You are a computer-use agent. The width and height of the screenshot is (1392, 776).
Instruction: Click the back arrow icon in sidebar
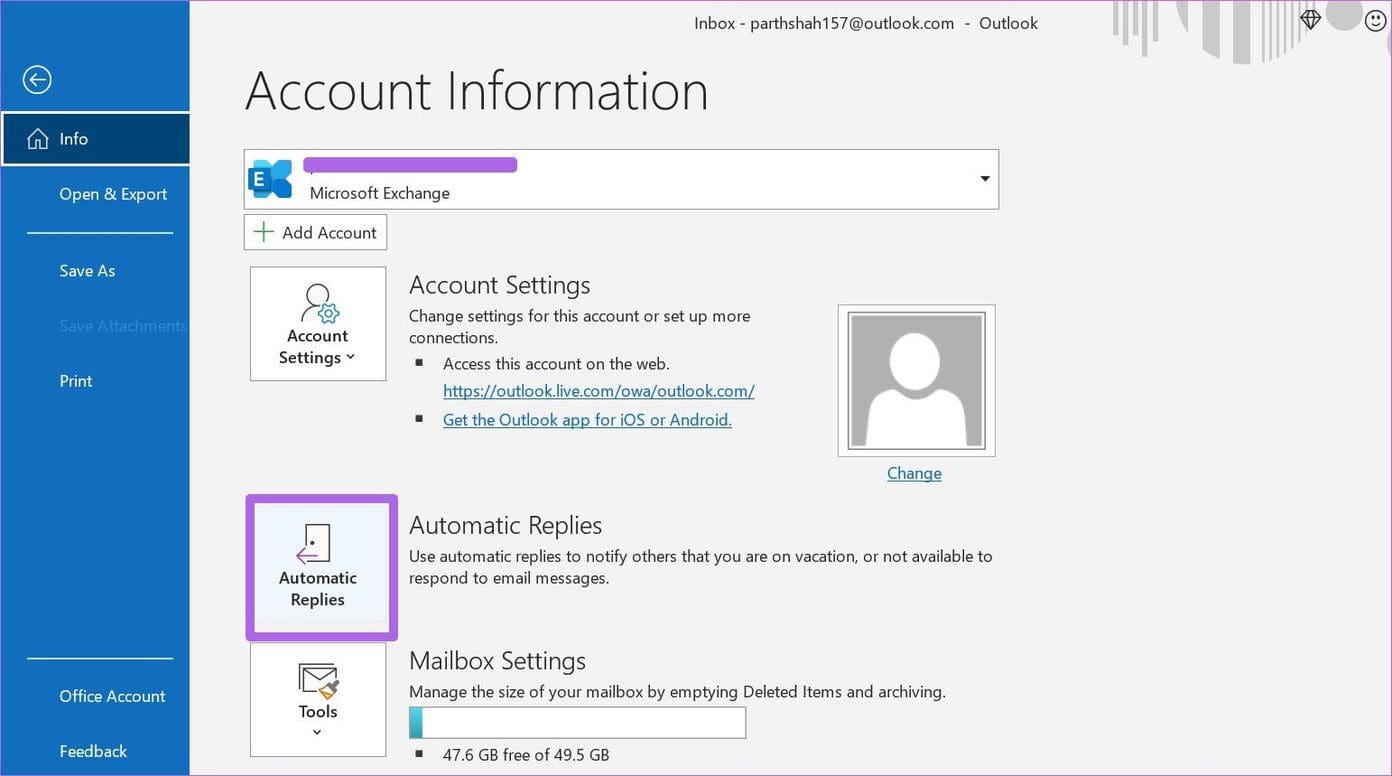[37, 79]
